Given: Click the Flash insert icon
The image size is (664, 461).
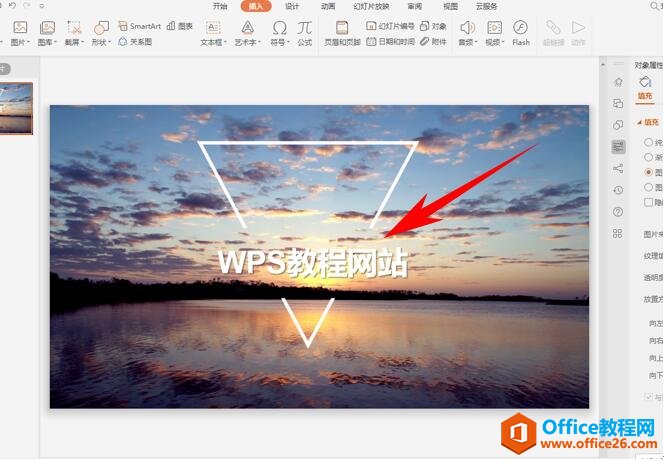Looking at the screenshot, I should [520, 28].
